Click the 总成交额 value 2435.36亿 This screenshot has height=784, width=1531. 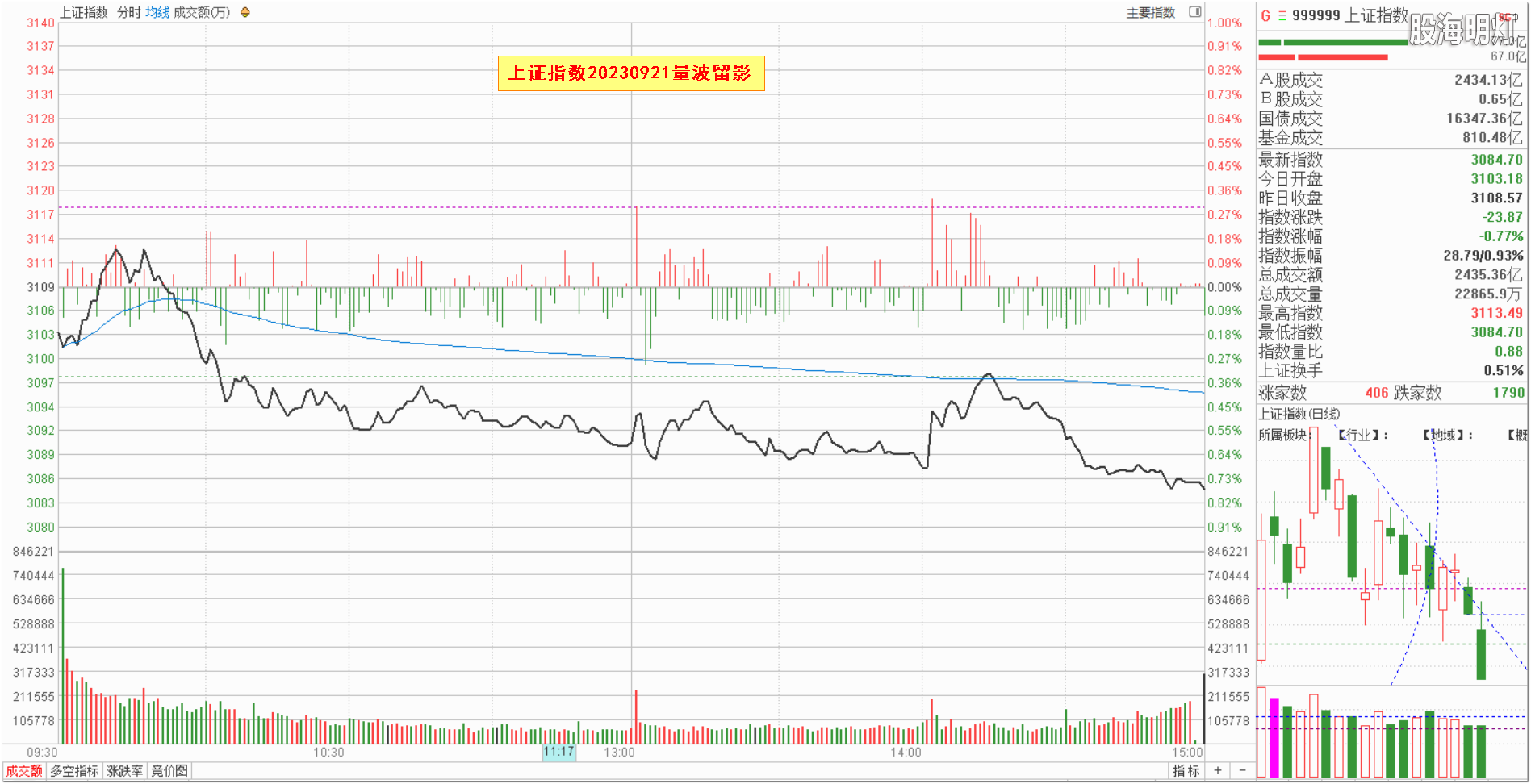click(x=1488, y=275)
